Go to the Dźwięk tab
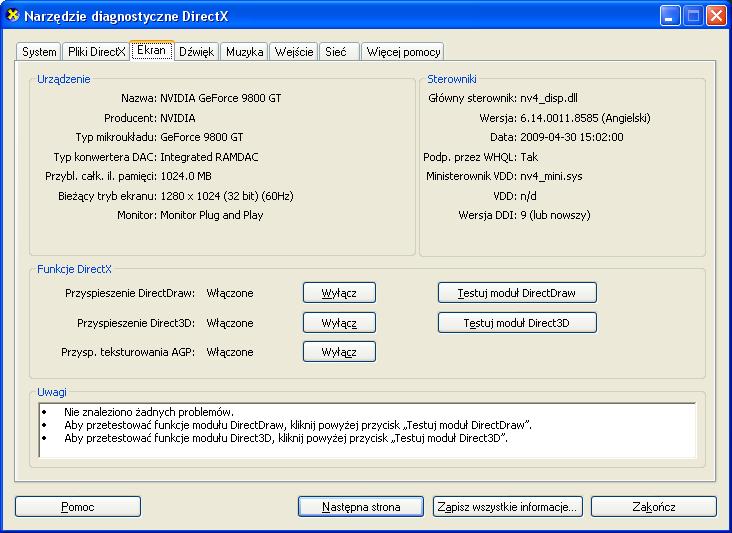The width and height of the screenshot is (732, 533). pos(197,52)
